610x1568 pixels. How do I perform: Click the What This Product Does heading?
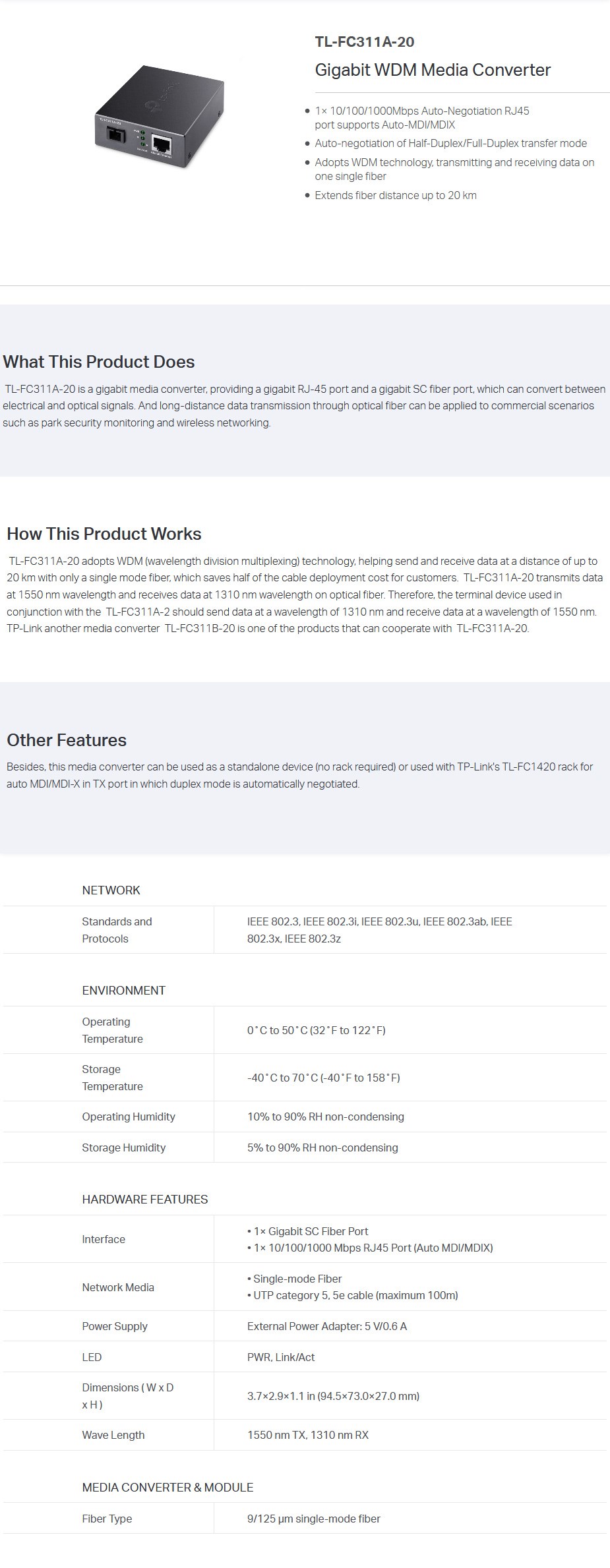[x=99, y=362]
